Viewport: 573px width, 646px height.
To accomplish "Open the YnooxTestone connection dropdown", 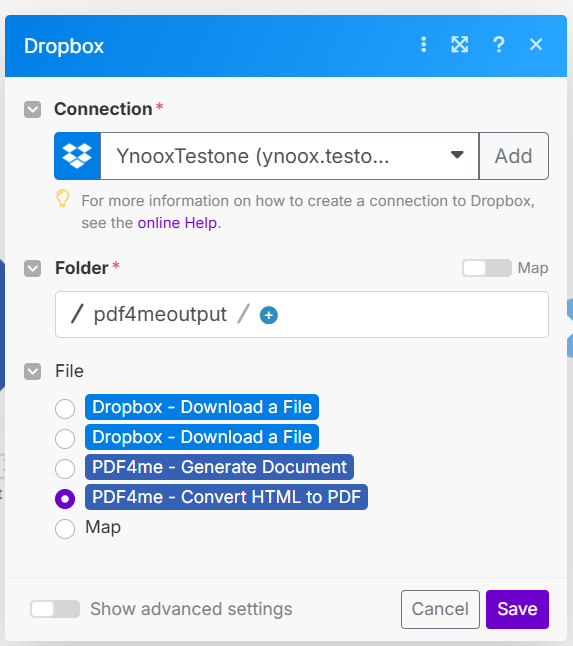I will coord(290,156).
